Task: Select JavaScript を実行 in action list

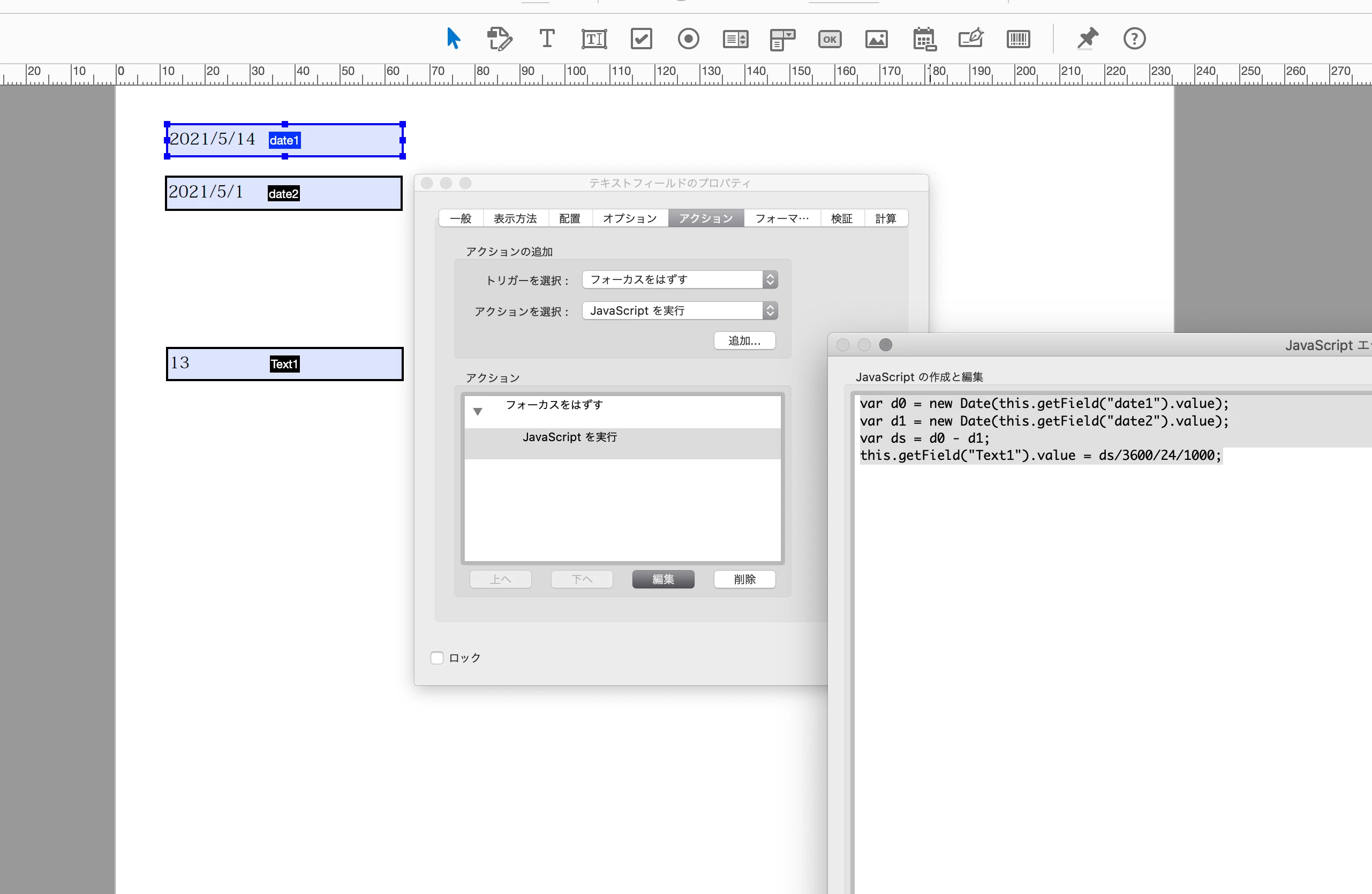Action: click(x=570, y=437)
